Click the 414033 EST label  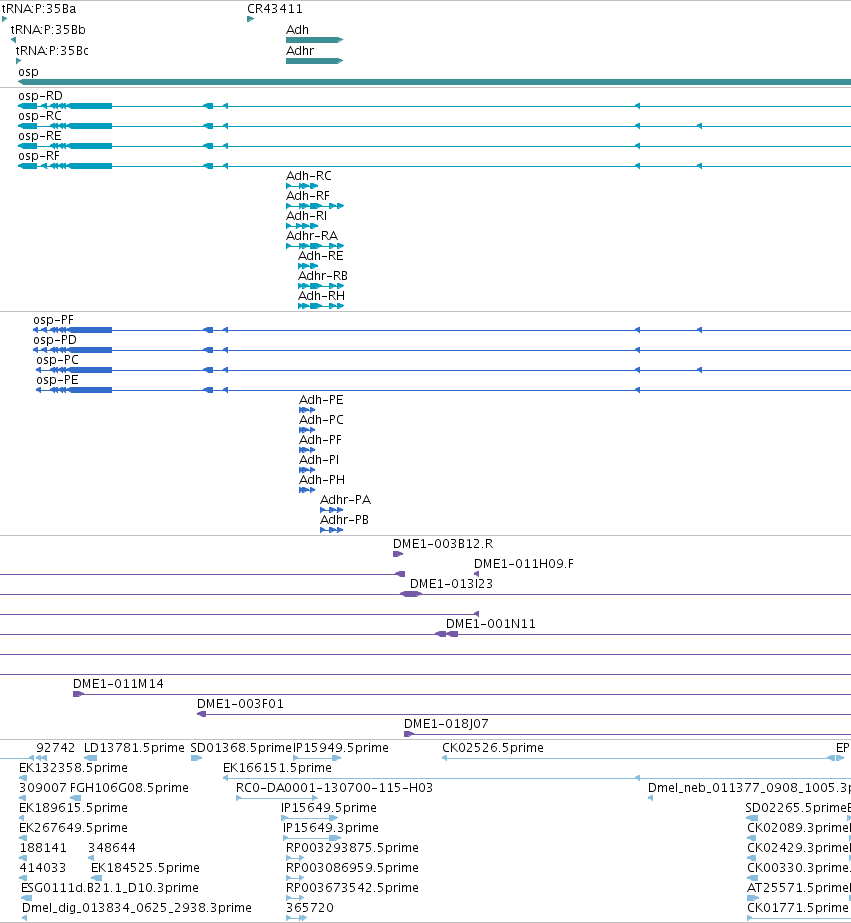point(43,868)
